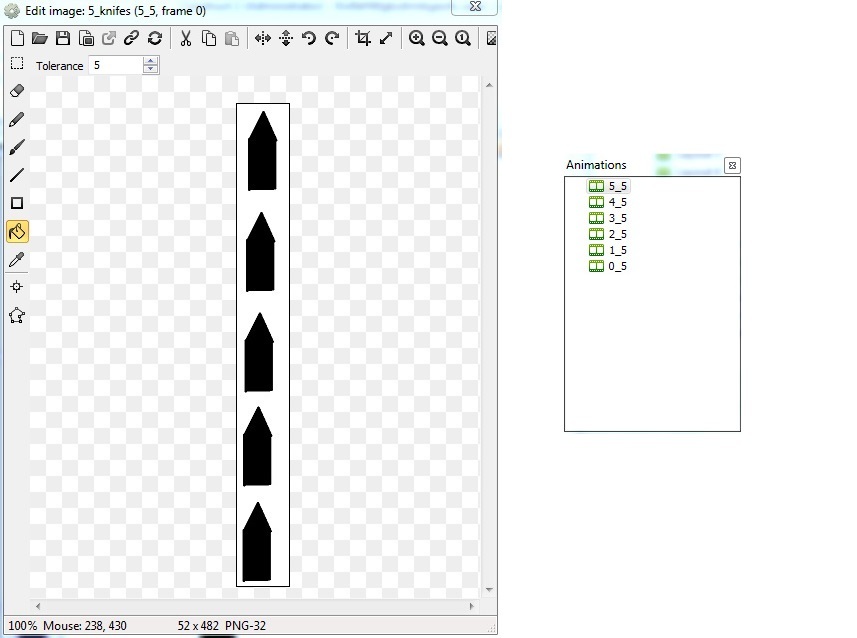Click the Tolerance input field
This screenshot has height=638, width=857.
[115, 65]
